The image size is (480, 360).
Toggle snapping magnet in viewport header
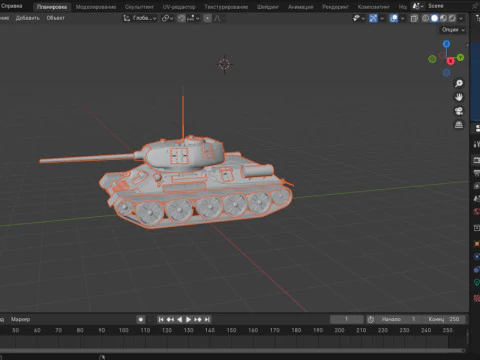(x=181, y=18)
